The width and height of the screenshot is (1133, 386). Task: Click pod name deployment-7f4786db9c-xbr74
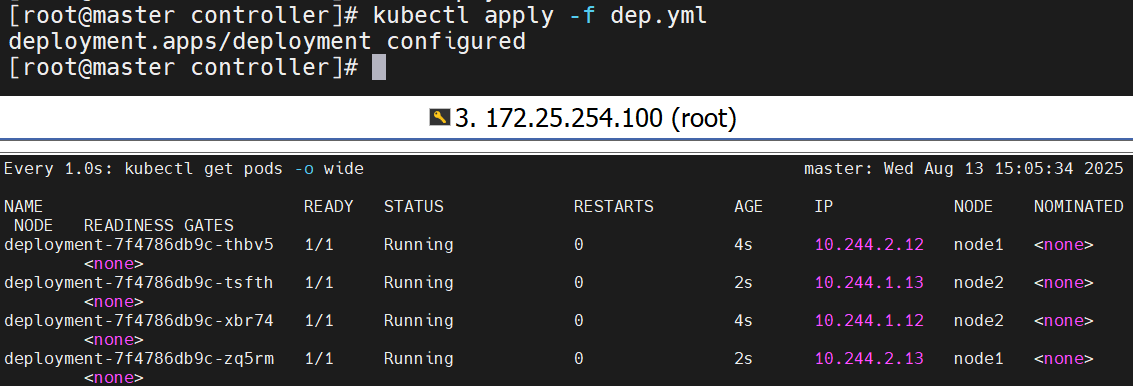tap(139, 320)
